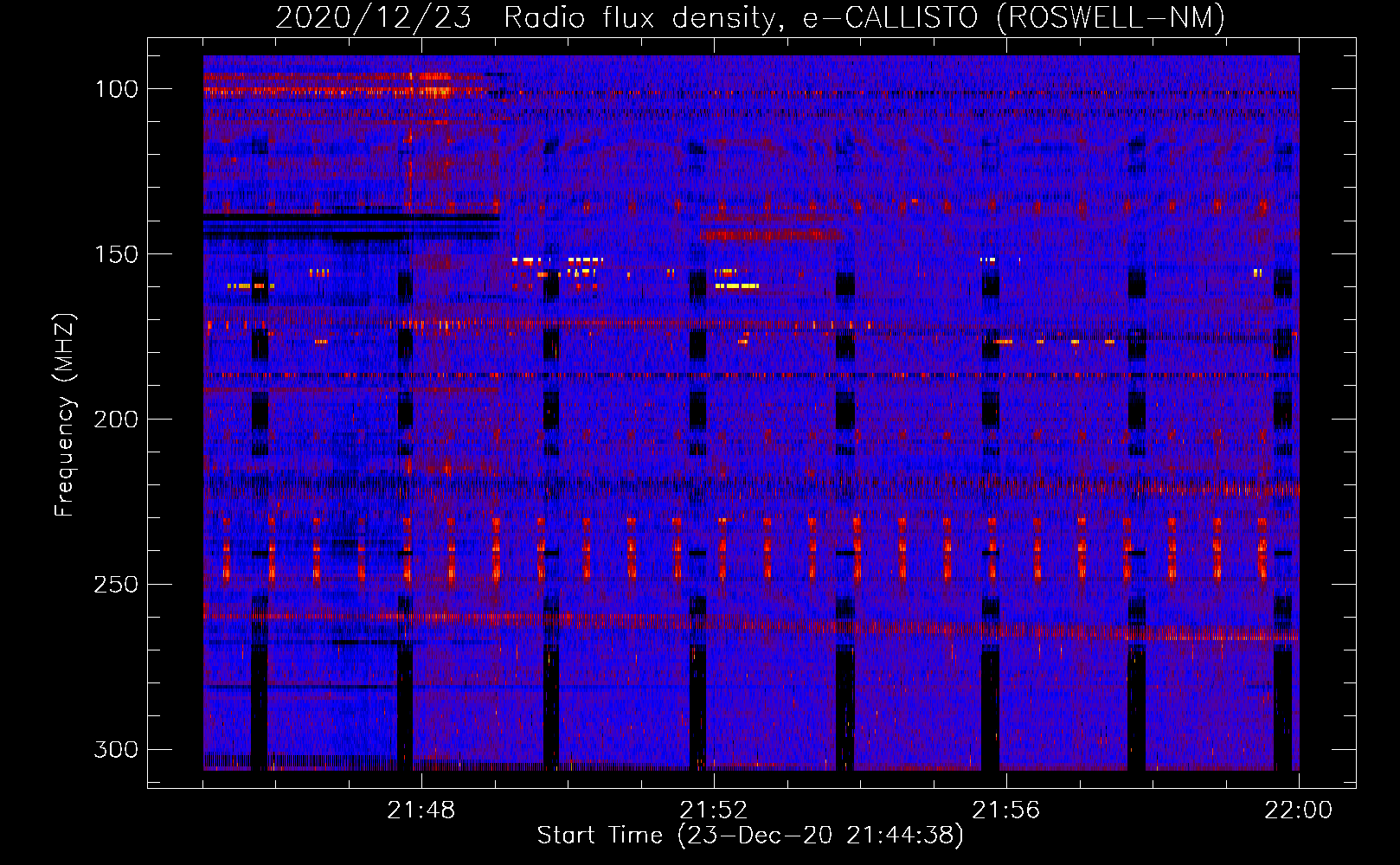
Task: Click the Frequency (MHZ) axis title
Action: 65,414
